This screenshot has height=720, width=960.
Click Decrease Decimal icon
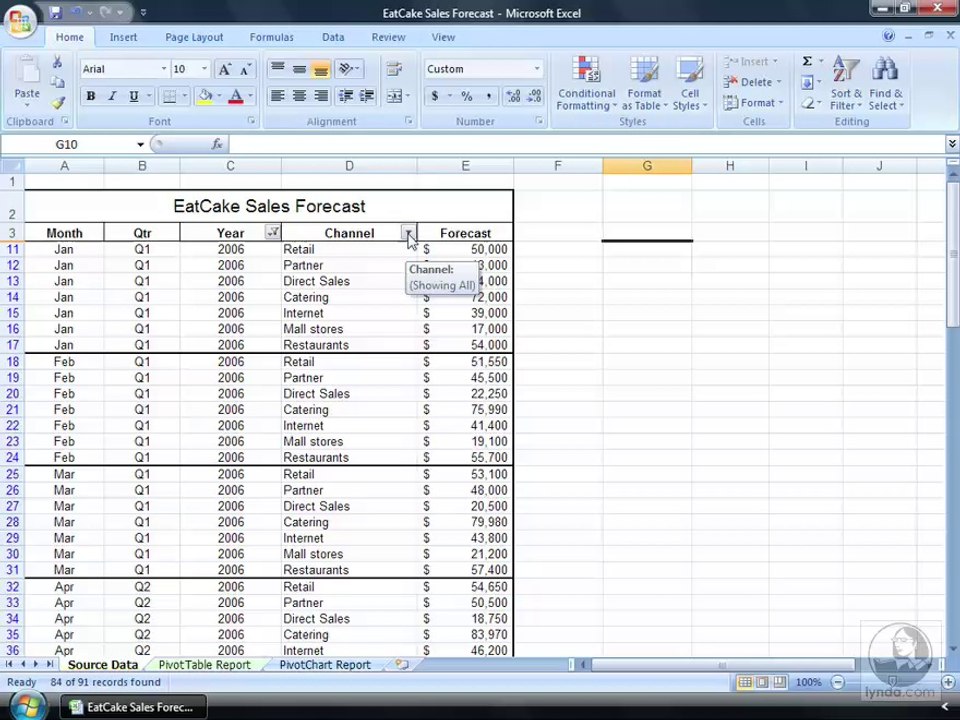(x=534, y=96)
